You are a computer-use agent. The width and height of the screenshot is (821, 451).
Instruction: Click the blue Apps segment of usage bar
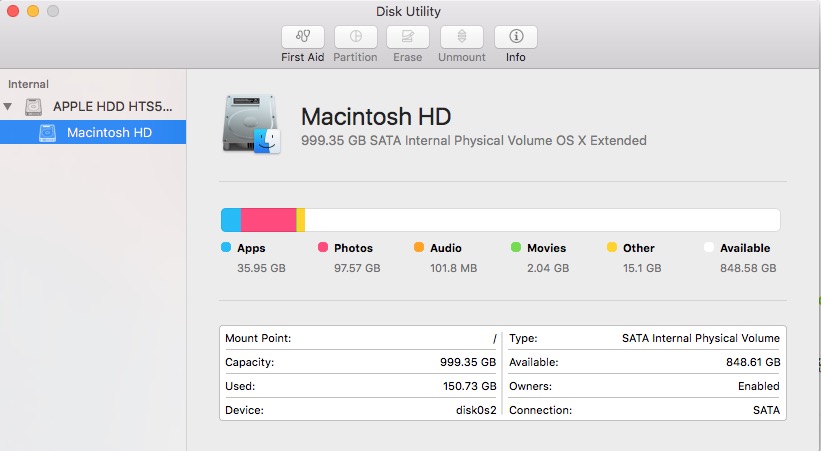231,220
